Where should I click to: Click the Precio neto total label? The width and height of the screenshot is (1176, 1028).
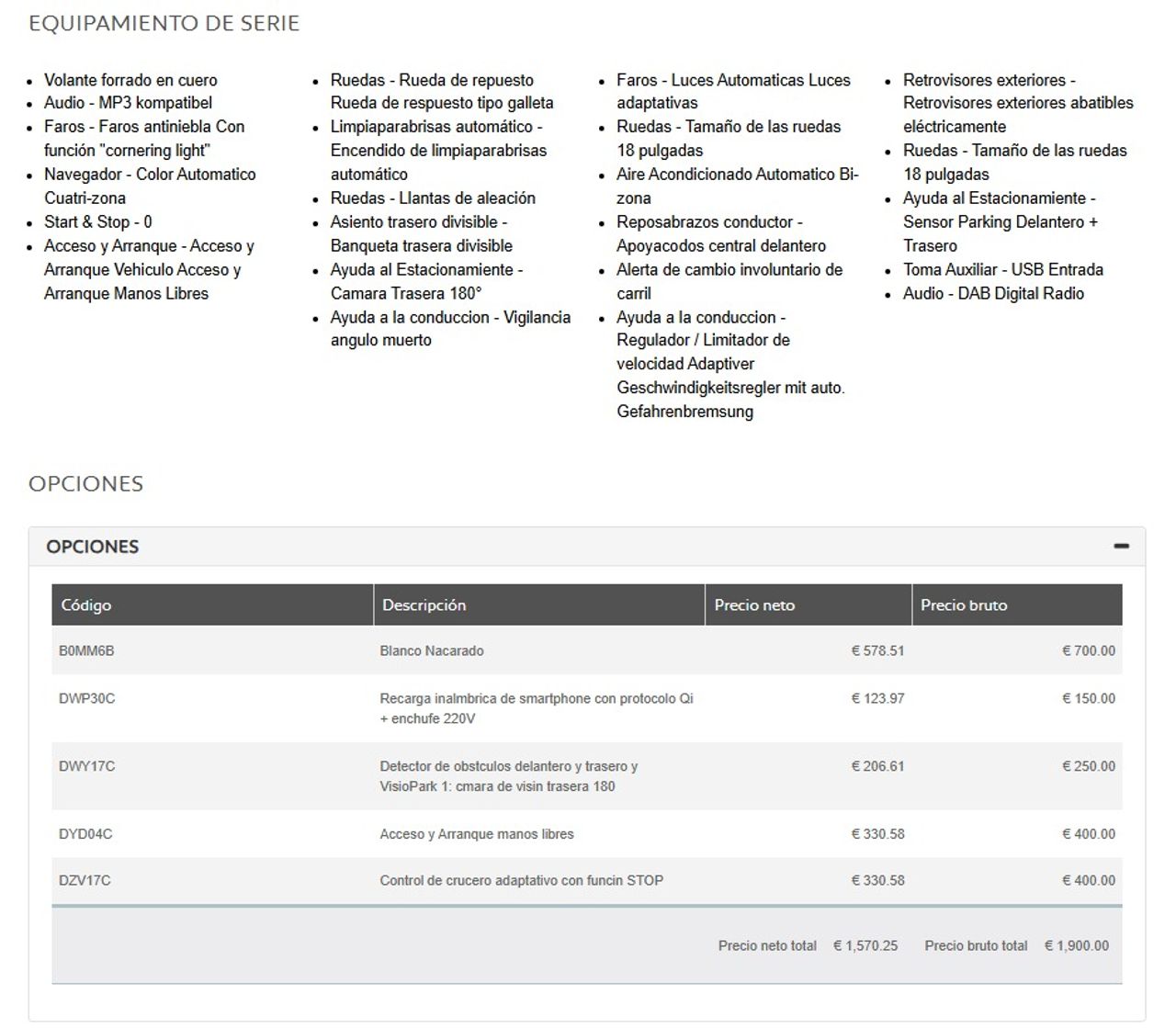coord(767,945)
